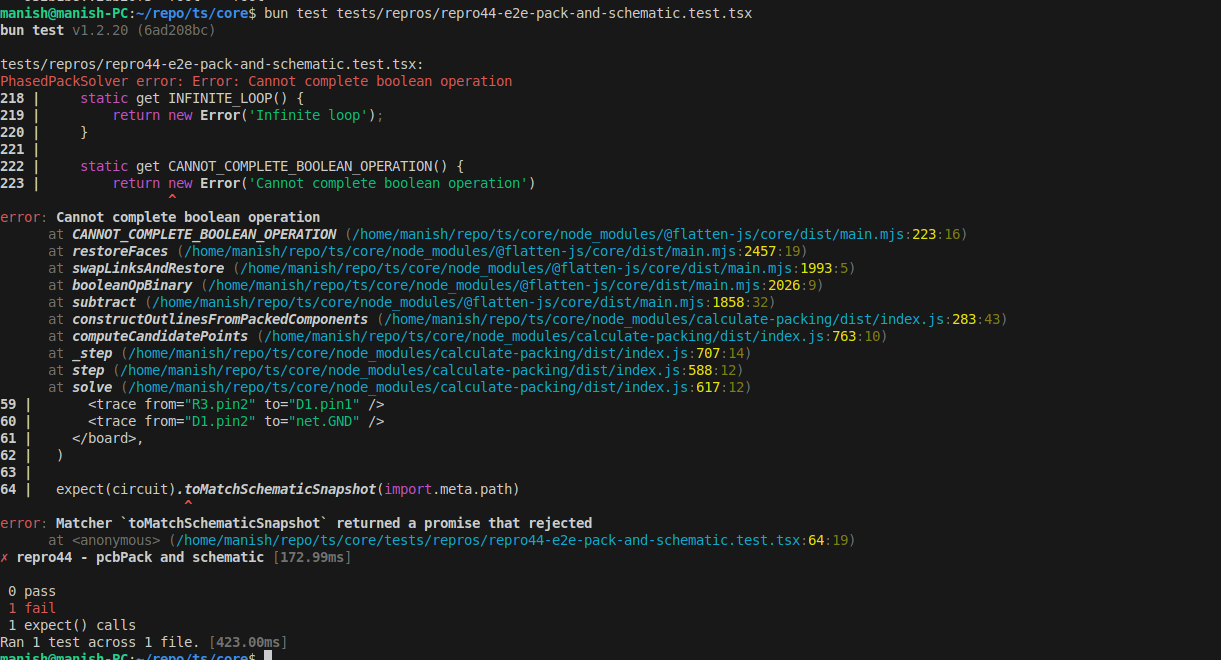
Task: Click the code line returning 'Infinite loop' error
Action: [248, 115]
